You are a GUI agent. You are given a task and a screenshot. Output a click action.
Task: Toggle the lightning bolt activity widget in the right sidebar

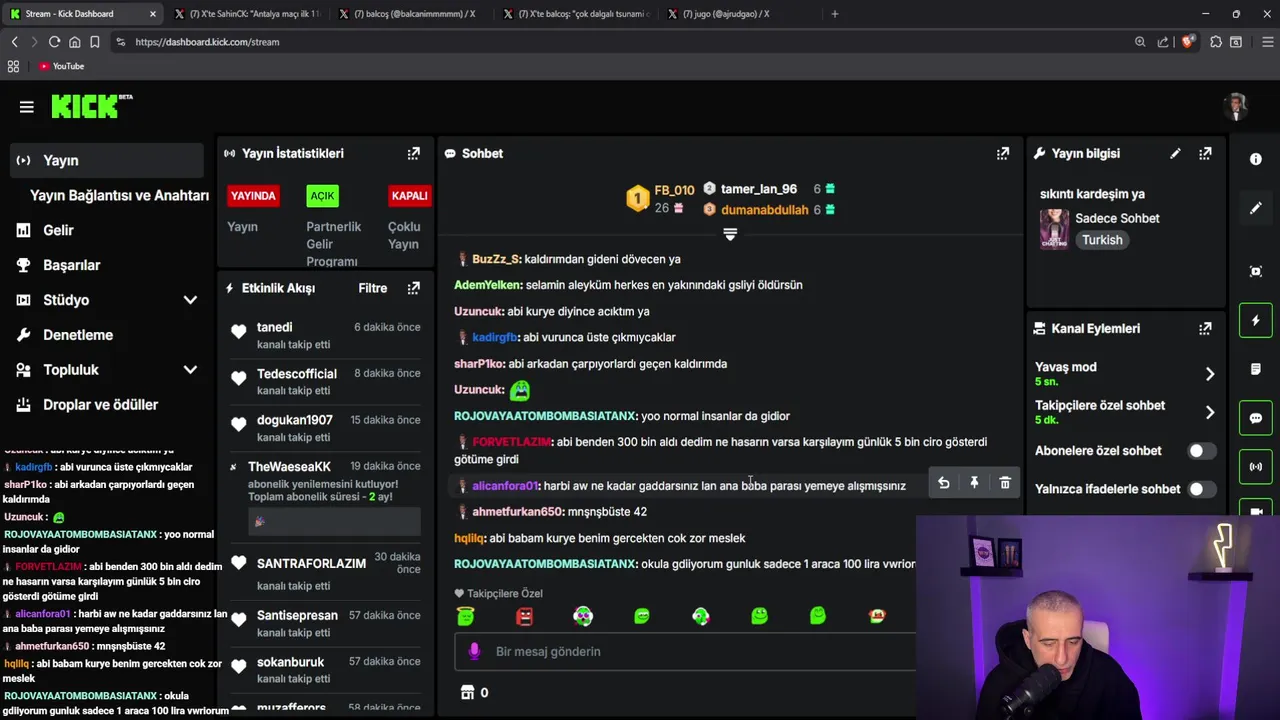(x=1256, y=320)
